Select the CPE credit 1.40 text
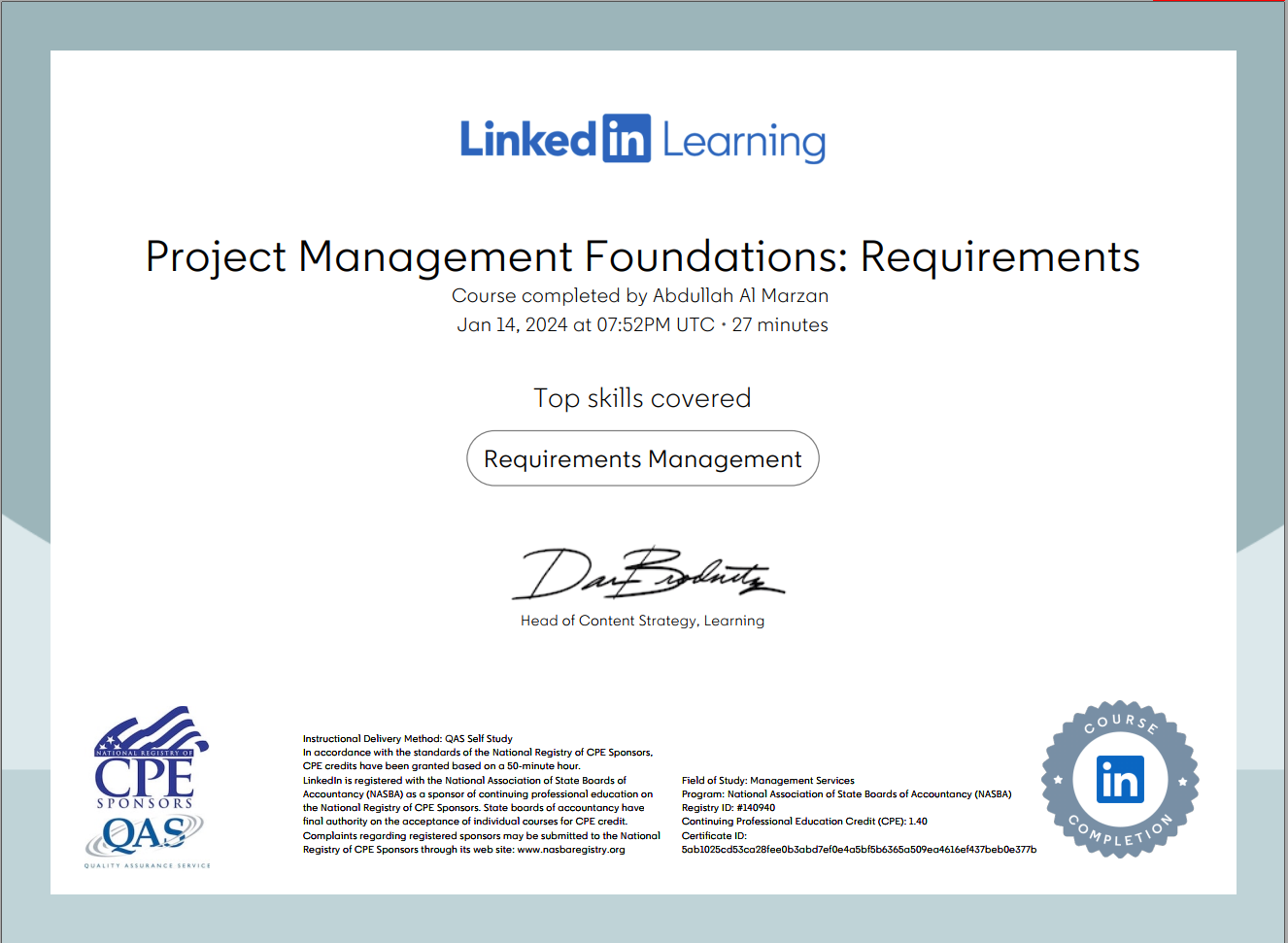Image resolution: width=1288 pixels, height=943 pixels. 805,821
